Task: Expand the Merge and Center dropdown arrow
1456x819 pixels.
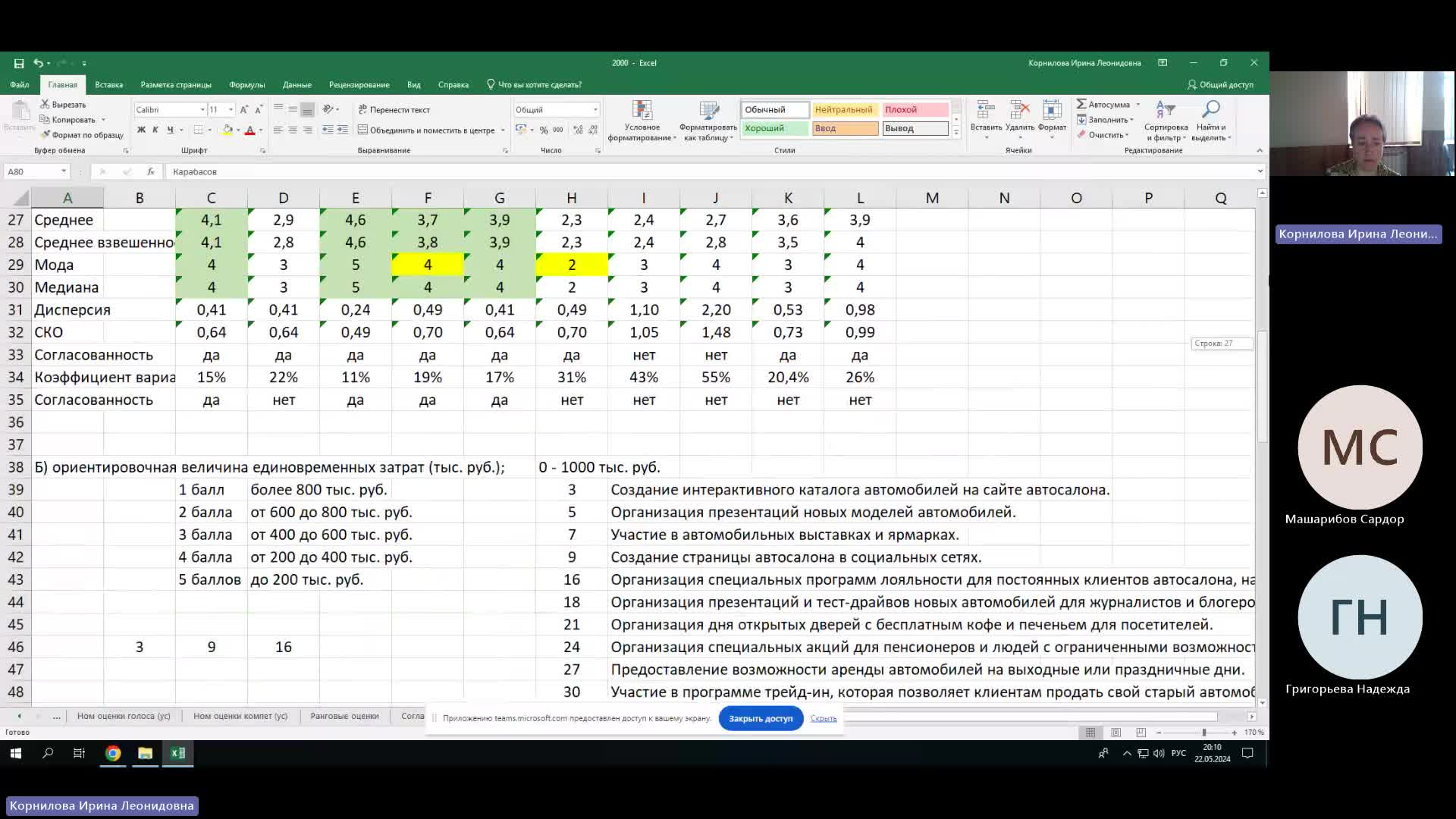Action: (503, 130)
